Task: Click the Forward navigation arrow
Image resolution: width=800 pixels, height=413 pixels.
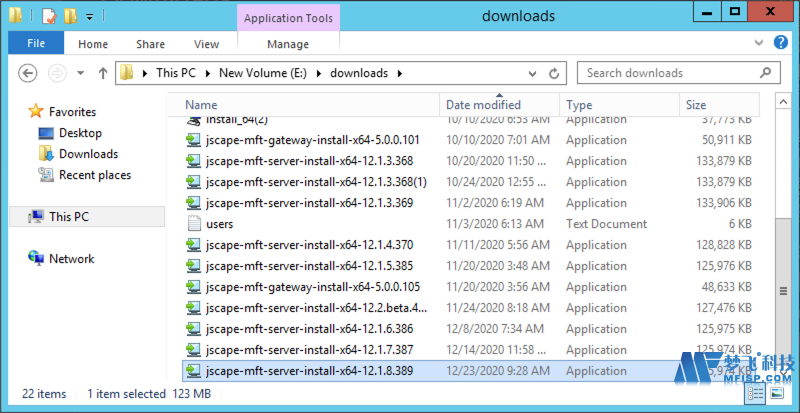Action: [57, 74]
